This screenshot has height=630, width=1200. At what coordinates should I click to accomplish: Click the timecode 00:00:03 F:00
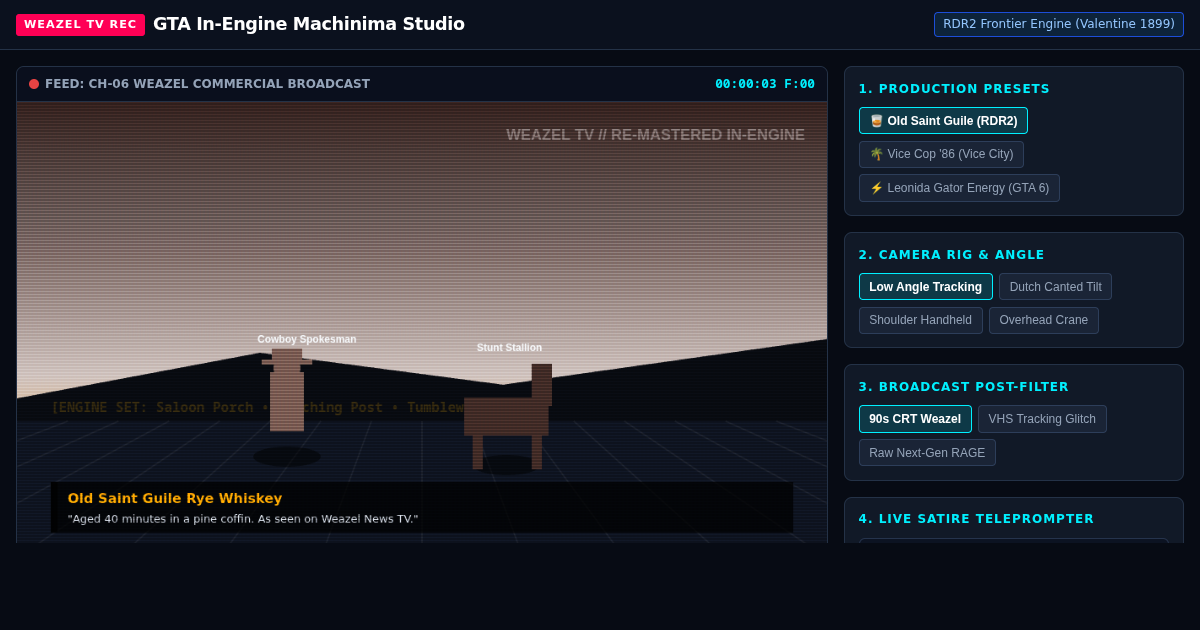click(765, 84)
